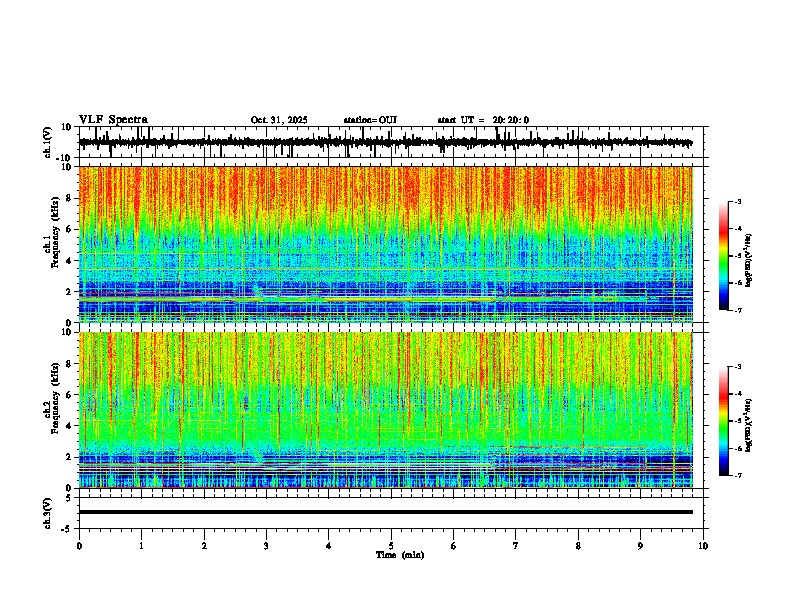792x612 pixels.
Task: Click the date "Oct. 31, 2025" in header
Action: click(x=279, y=120)
